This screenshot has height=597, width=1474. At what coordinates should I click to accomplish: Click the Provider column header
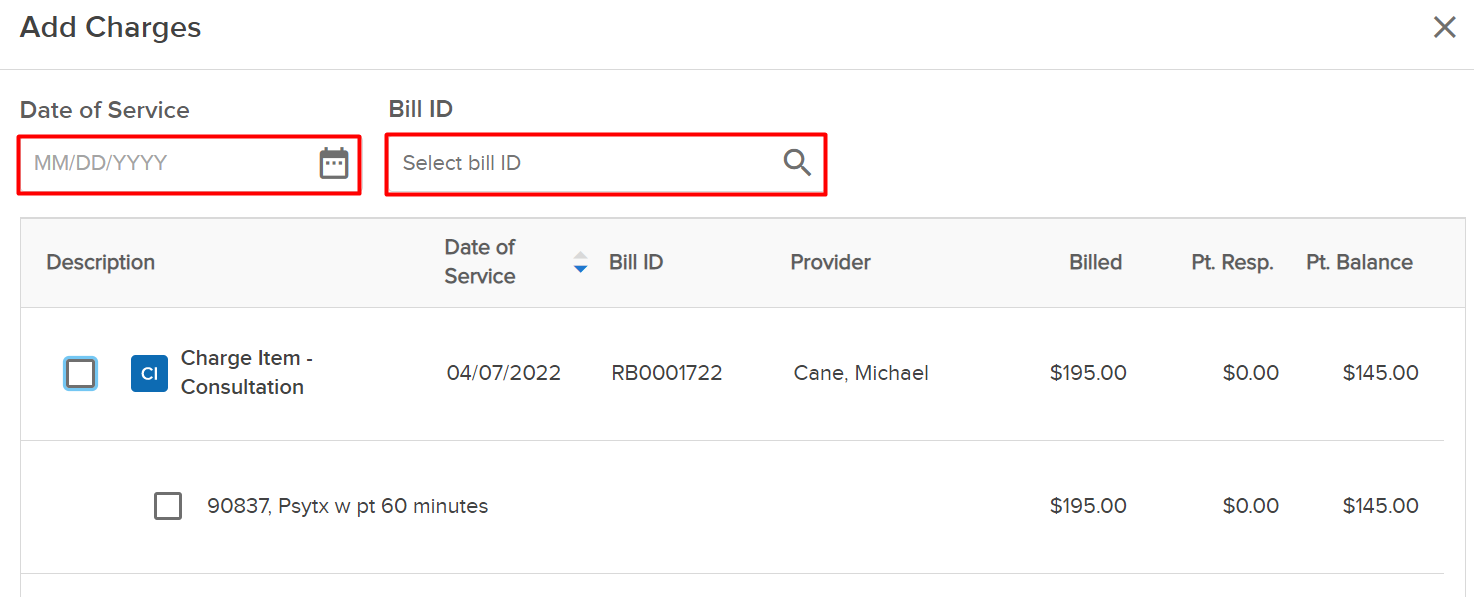click(830, 262)
